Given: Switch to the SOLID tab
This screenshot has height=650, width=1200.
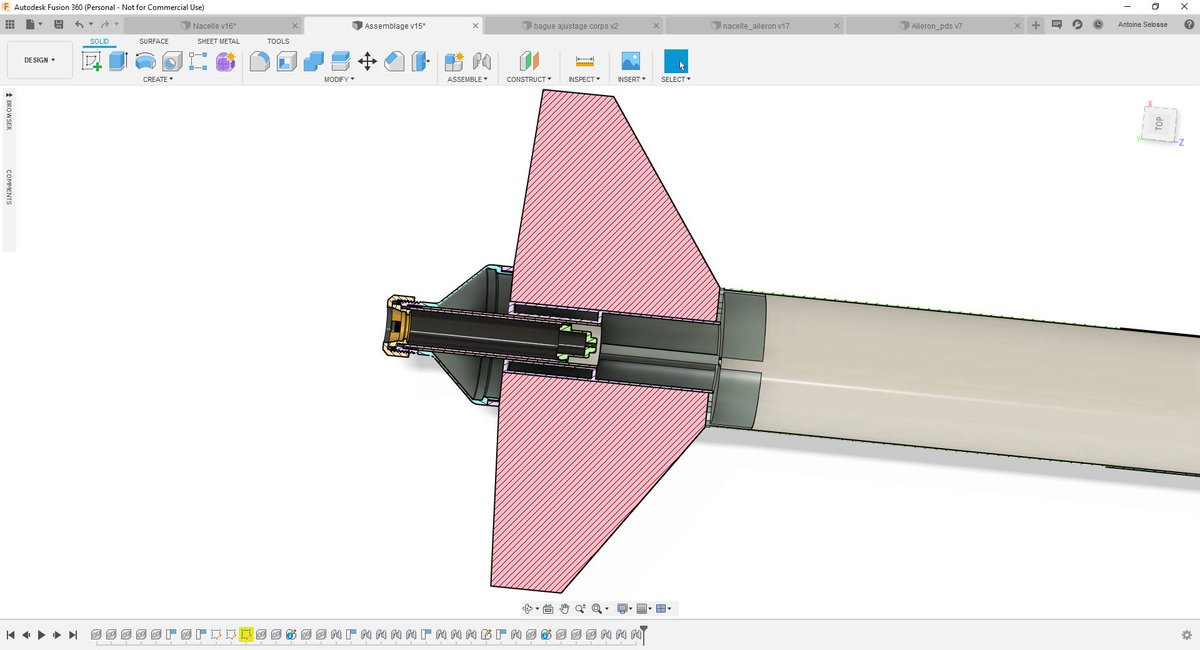Looking at the screenshot, I should click(99, 42).
